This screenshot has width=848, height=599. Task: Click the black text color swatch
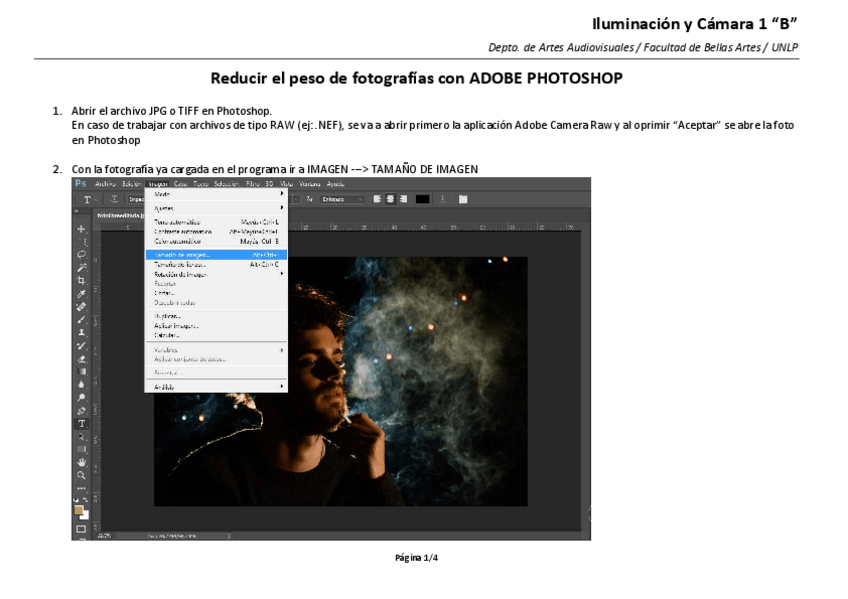(423, 199)
